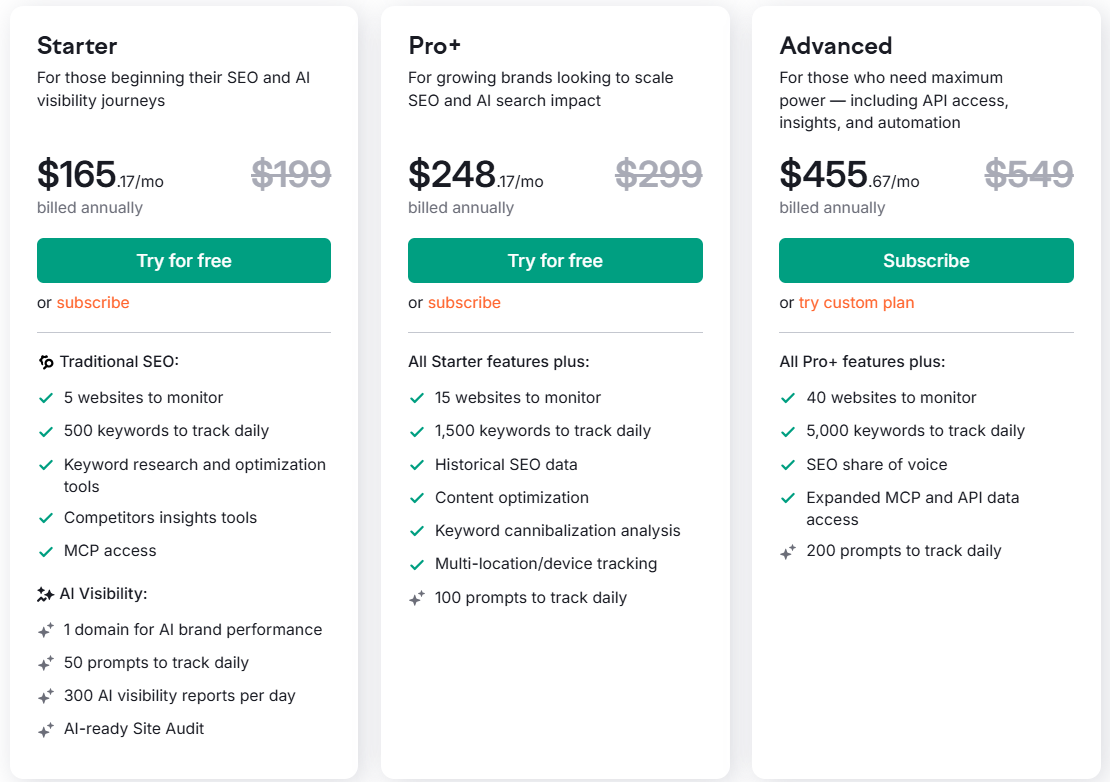The height and width of the screenshot is (782, 1110).
Task: Click the checkmark next to 'MCP access'
Action: coord(45,550)
